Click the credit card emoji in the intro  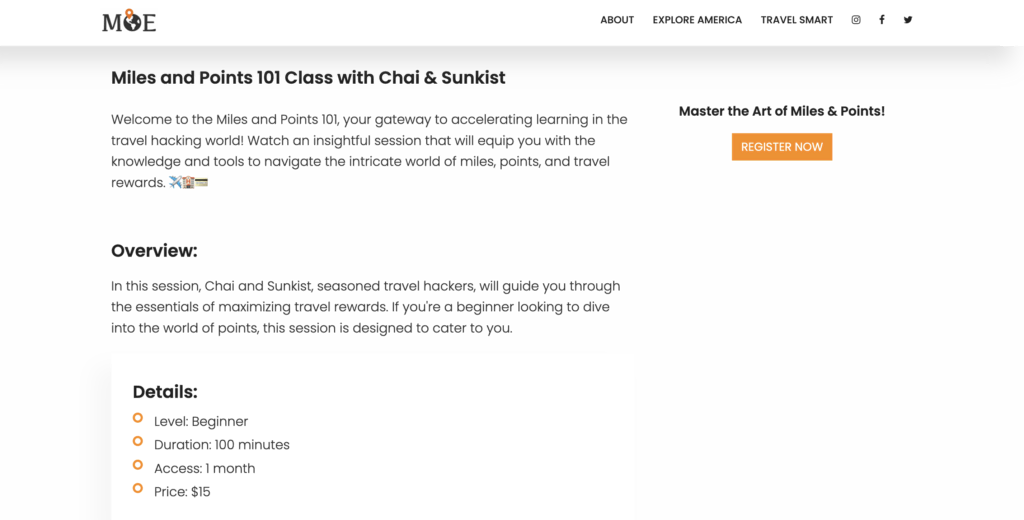pyautogui.click(x=201, y=183)
